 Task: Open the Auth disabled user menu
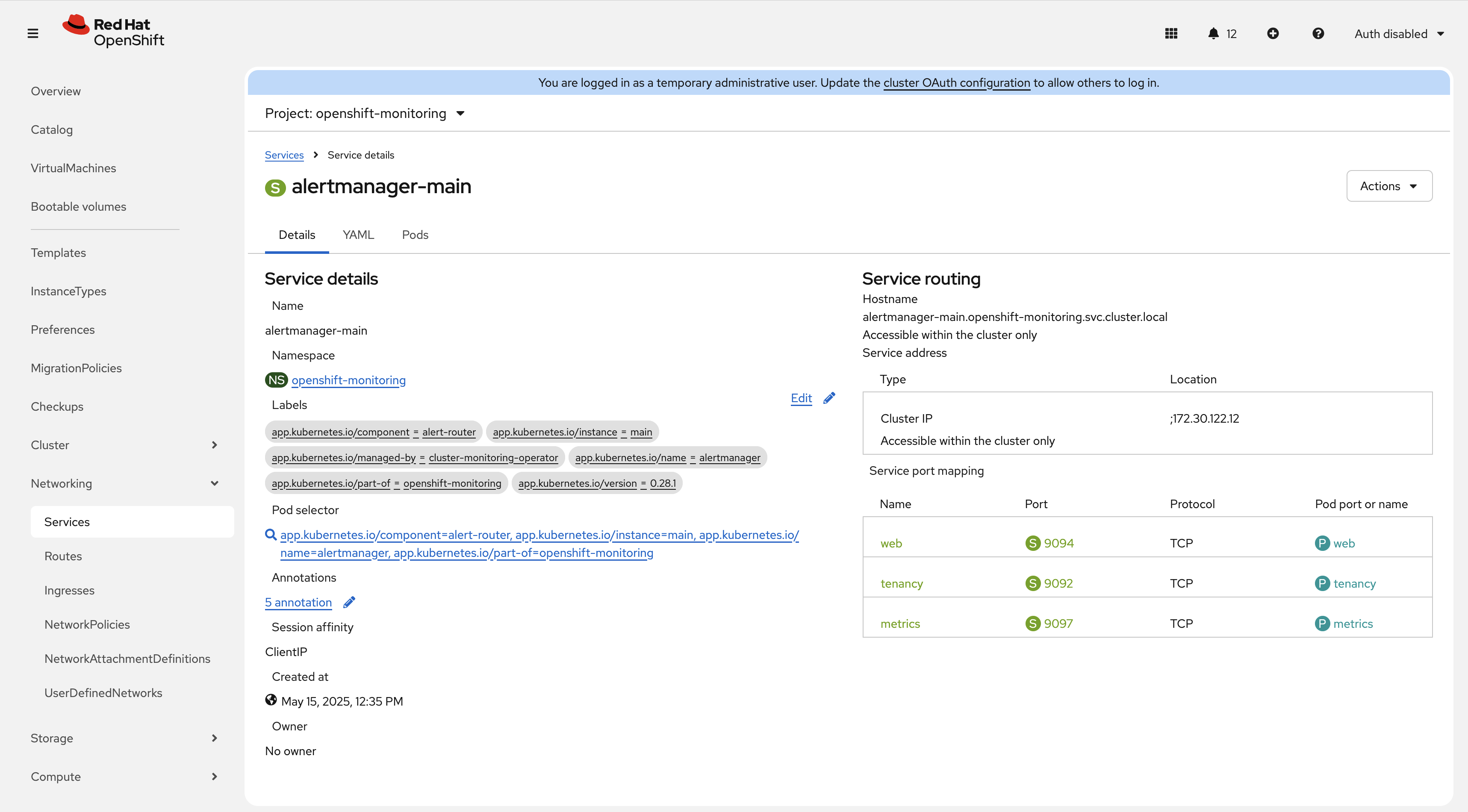1398,34
